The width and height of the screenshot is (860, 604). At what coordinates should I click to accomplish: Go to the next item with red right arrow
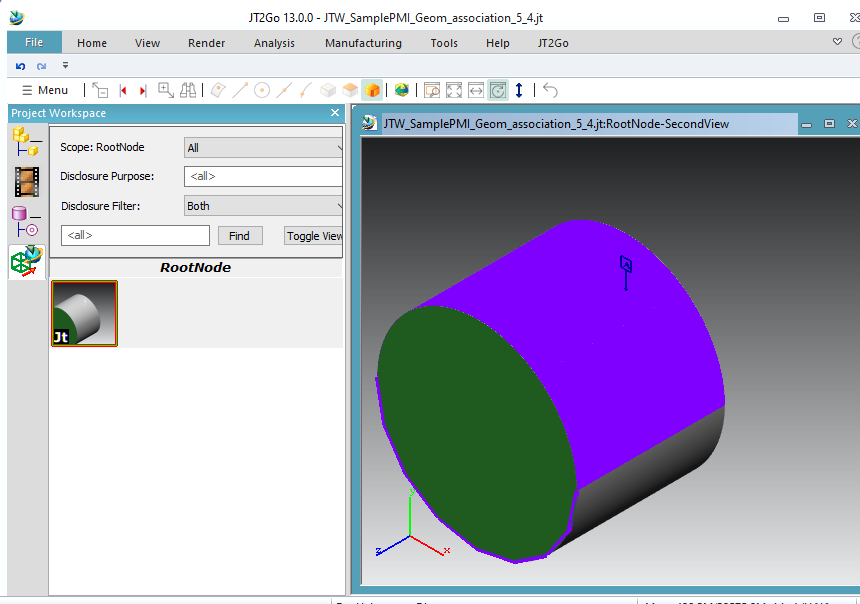[143, 91]
